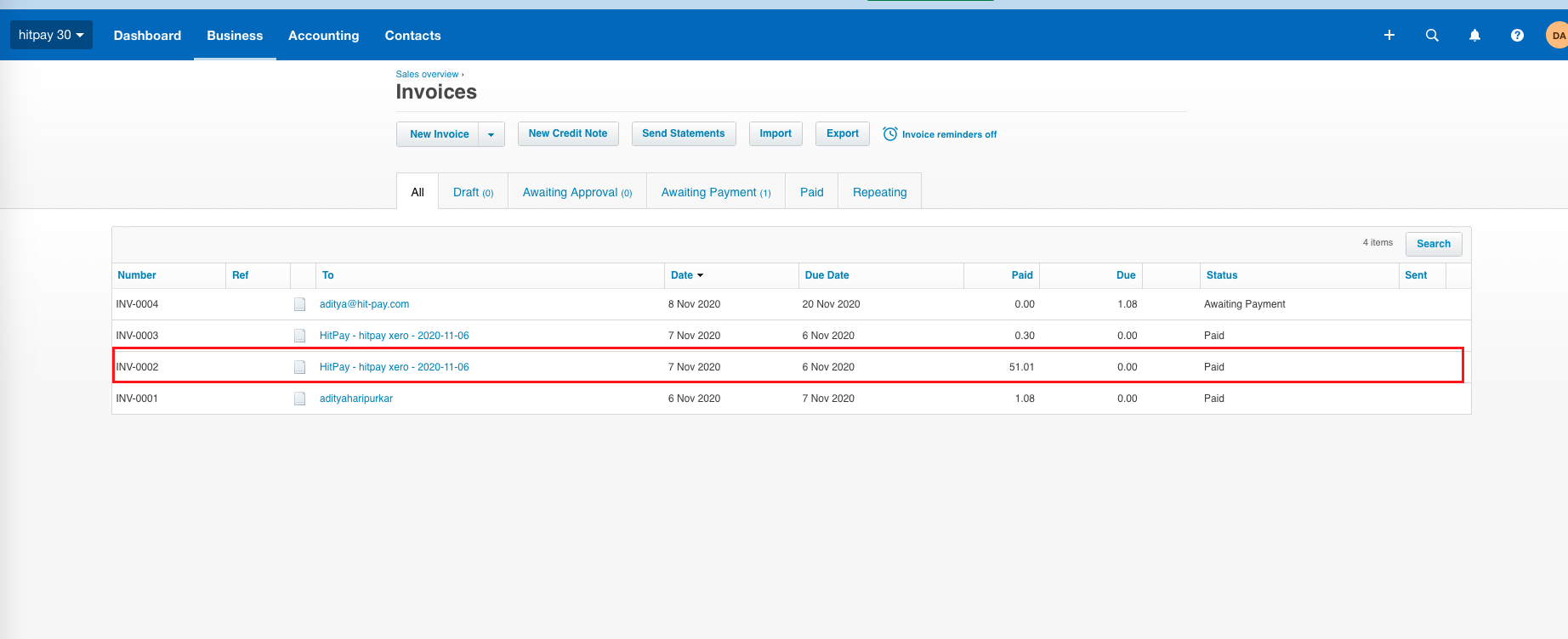1568x639 pixels.
Task: Switch to the Awaiting Payment tab
Action: click(x=716, y=192)
